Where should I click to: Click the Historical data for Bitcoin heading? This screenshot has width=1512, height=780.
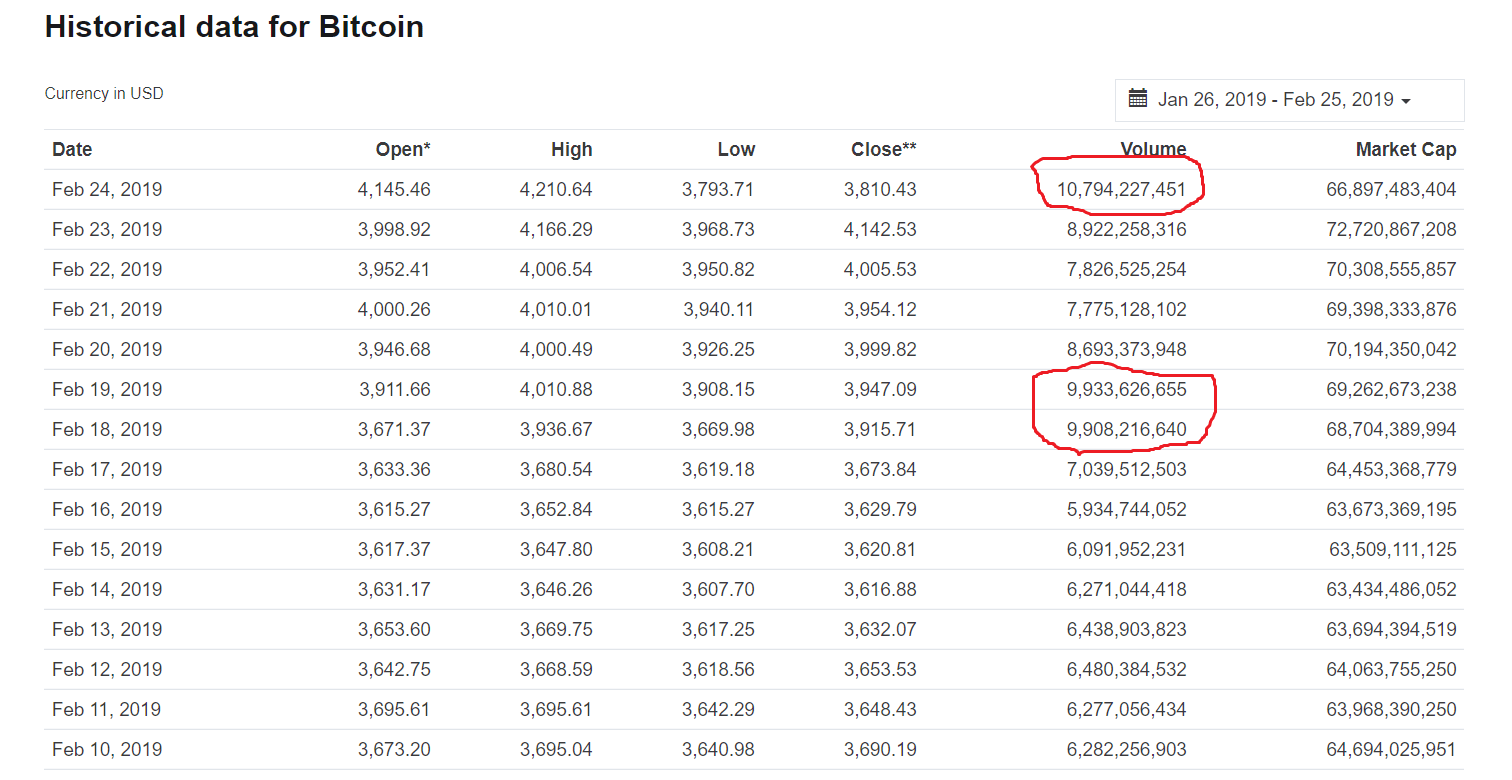[x=234, y=26]
